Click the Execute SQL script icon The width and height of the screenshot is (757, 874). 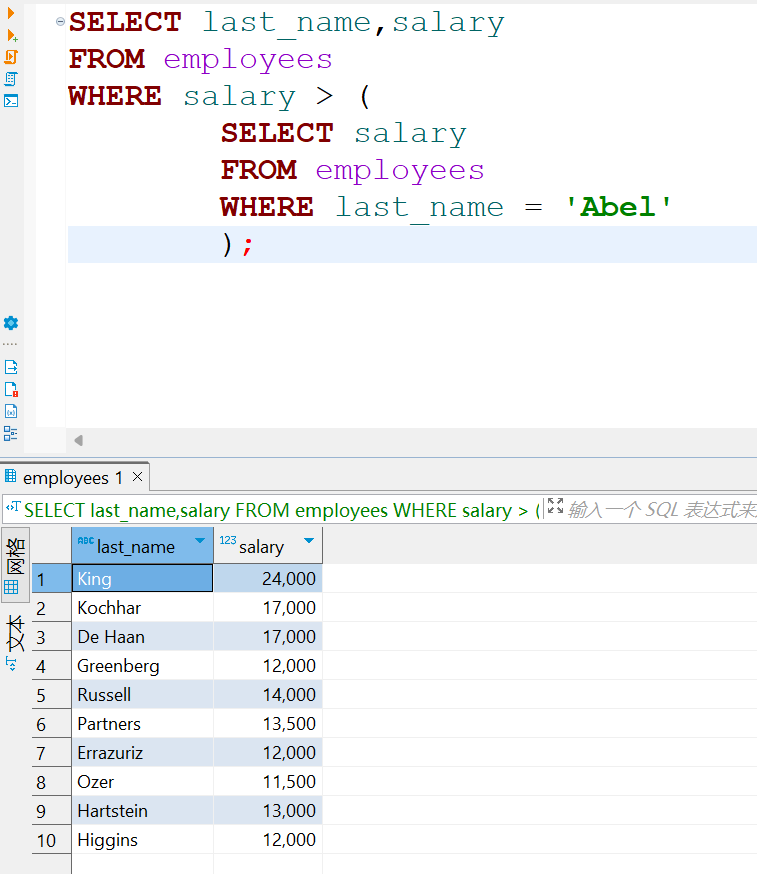pyautogui.click(x=11, y=57)
